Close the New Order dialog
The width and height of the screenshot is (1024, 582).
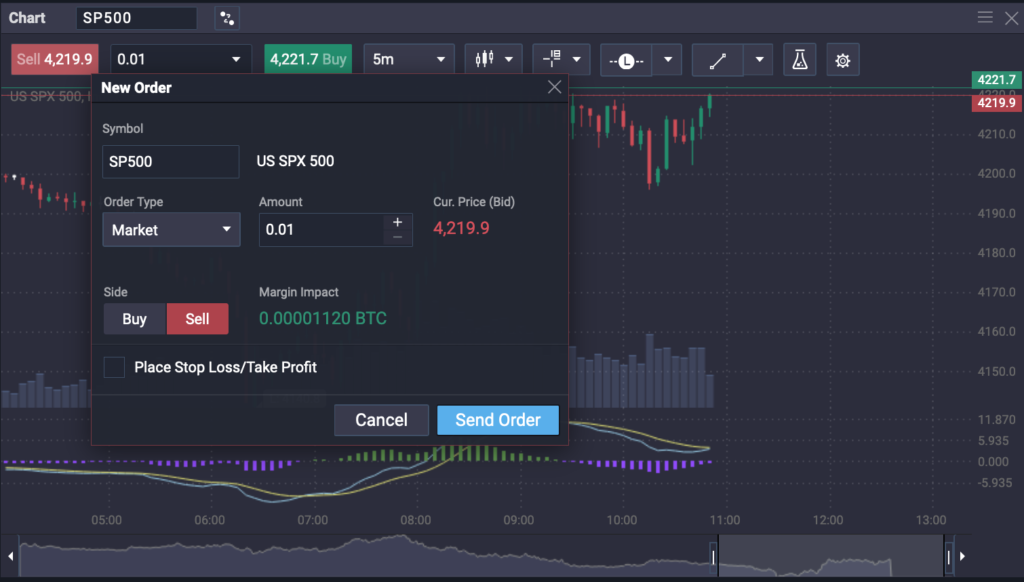(554, 86)
